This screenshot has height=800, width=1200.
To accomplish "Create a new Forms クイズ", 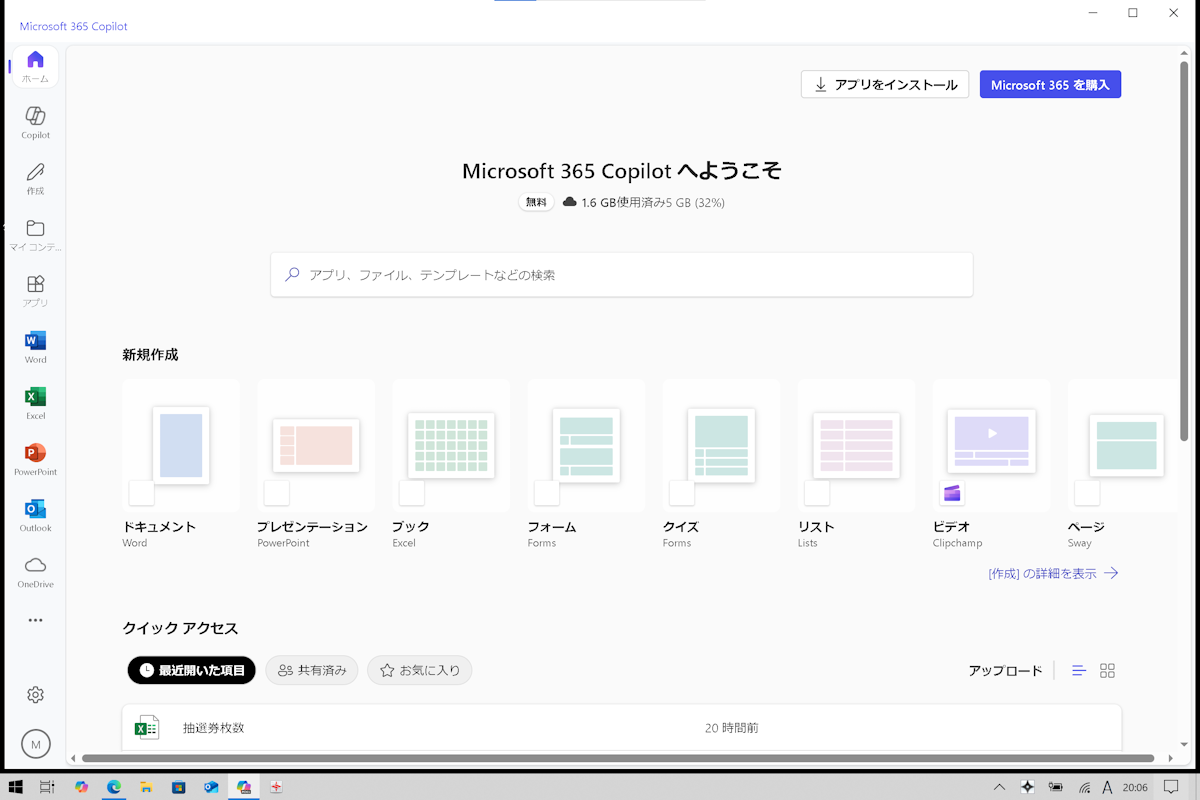I will tap(721, 464).
